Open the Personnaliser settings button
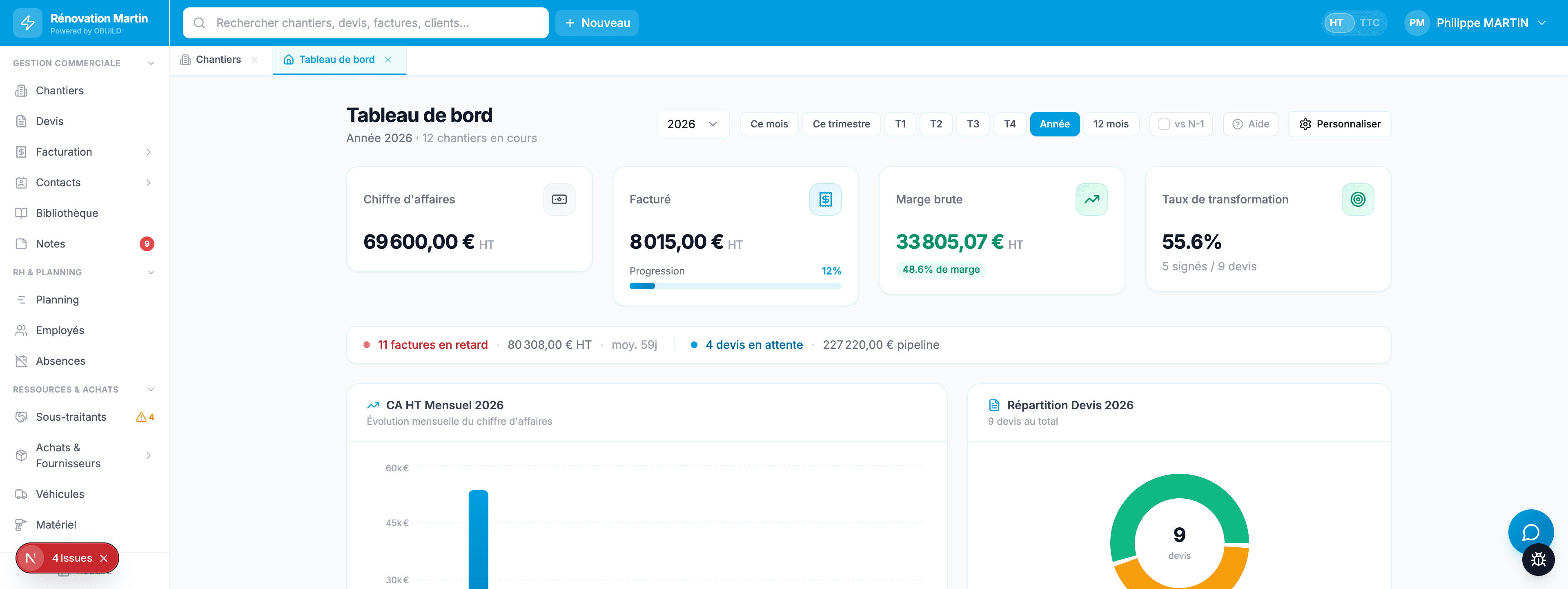 1339,124
